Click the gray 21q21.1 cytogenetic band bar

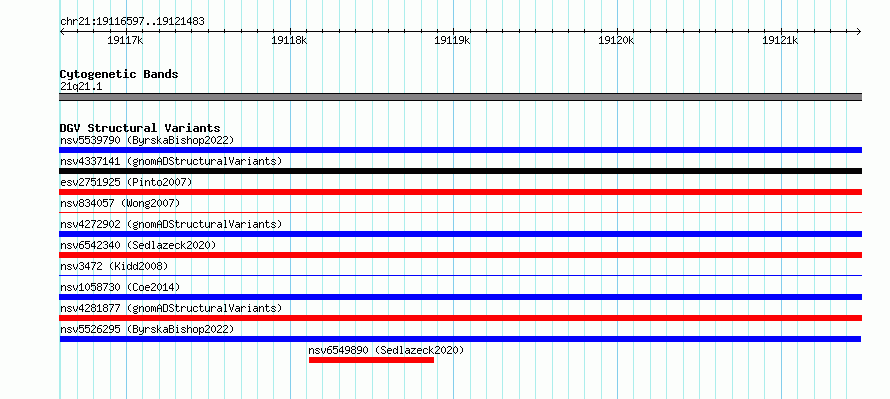point(460,97)
